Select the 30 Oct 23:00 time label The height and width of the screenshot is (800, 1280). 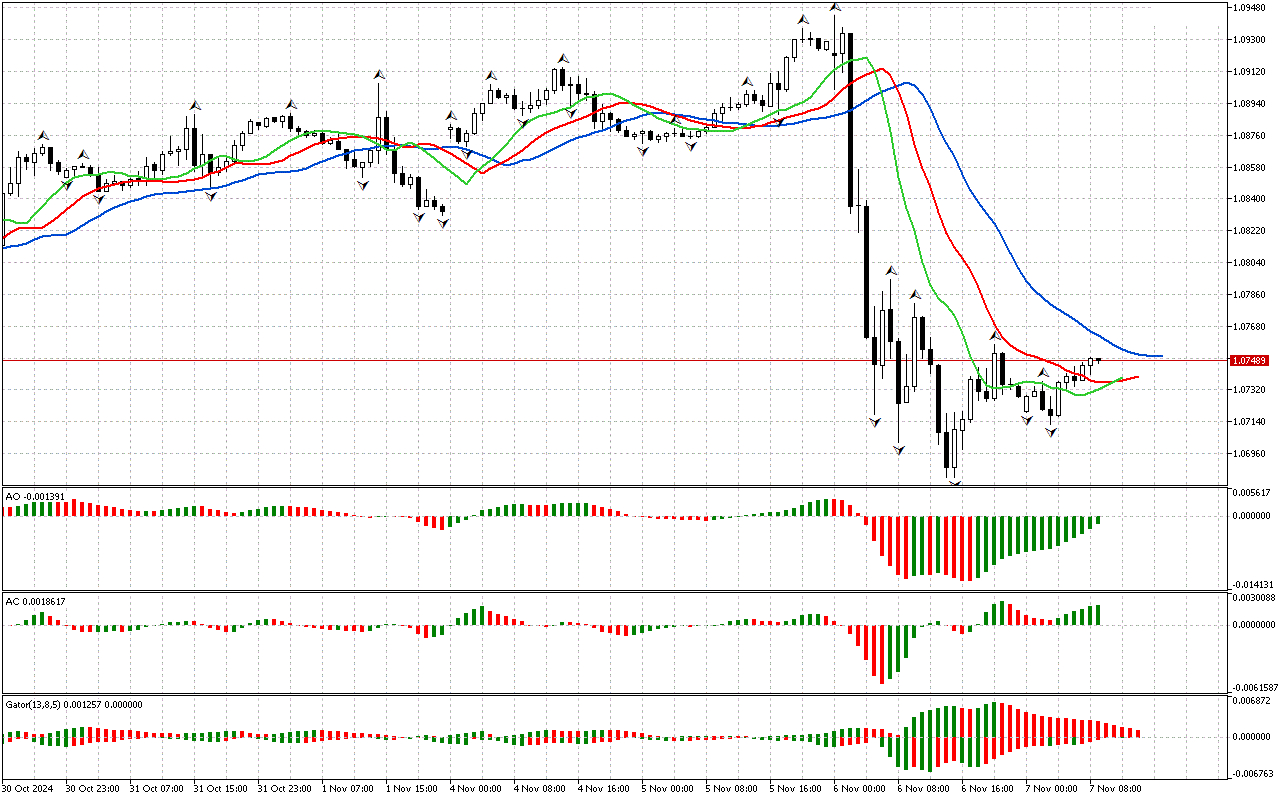pos(91,789)
